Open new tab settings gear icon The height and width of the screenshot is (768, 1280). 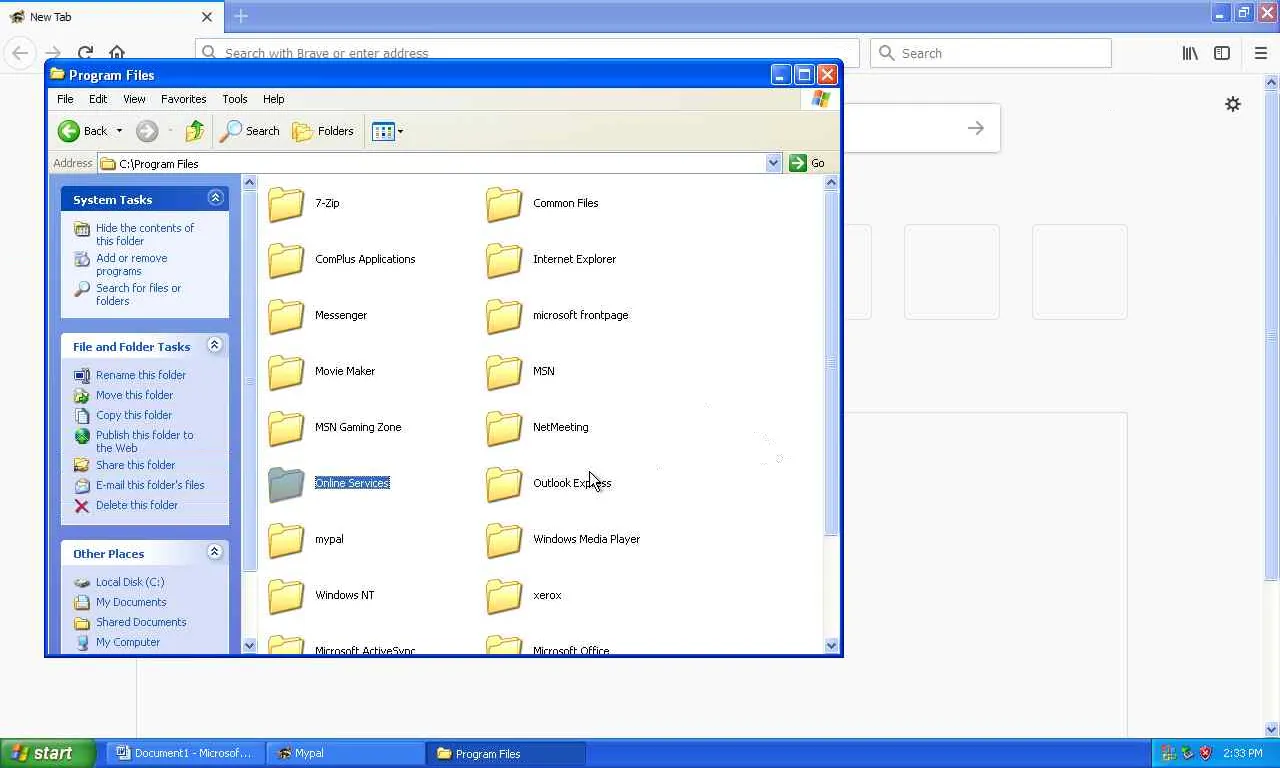[x=1233, y=104]
